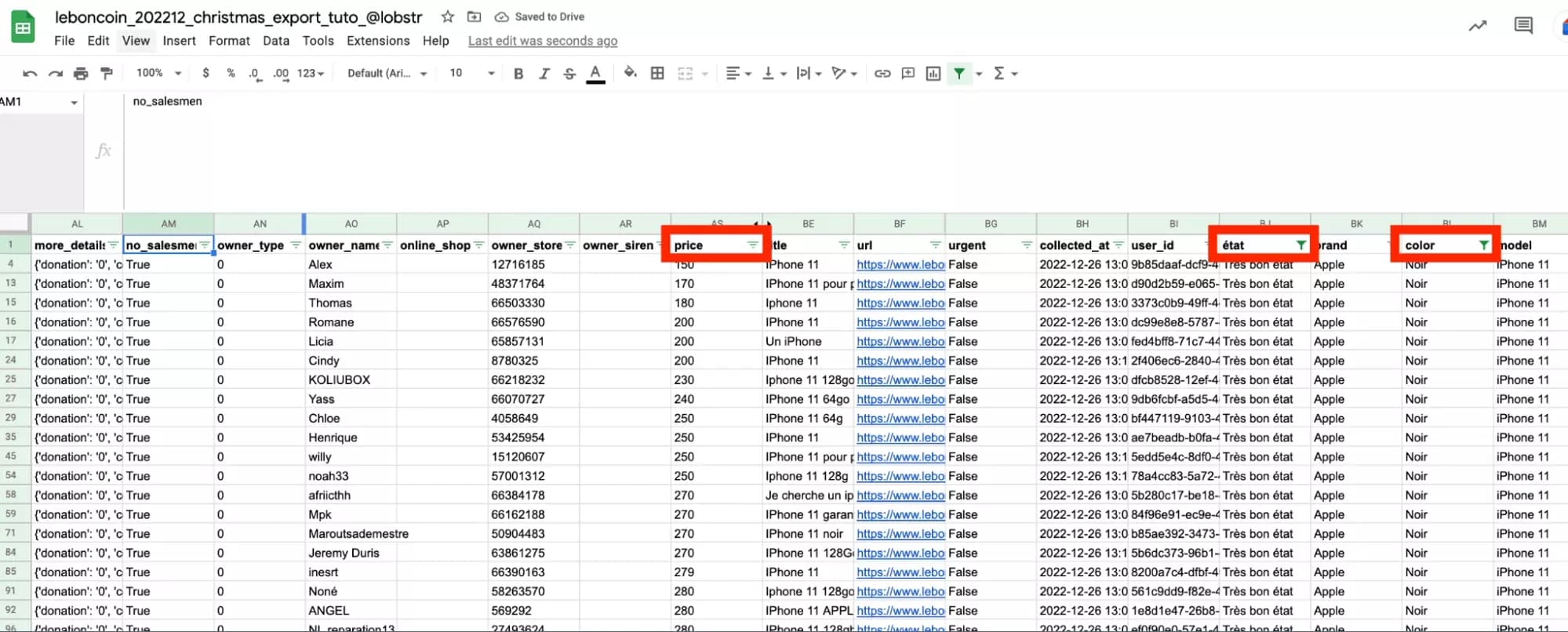Viewport: 1568px width, 632px height.
Task: Open the fill color picker
Action: [x=630, y=73]
